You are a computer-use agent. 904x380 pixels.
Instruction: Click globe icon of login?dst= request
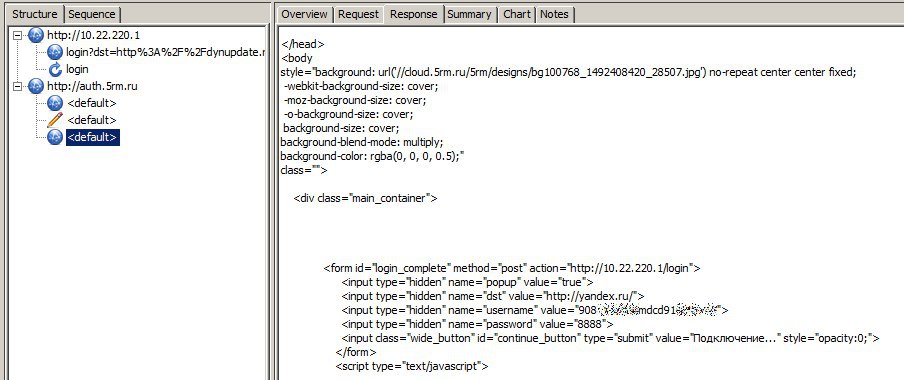click(x=55, y=52)
